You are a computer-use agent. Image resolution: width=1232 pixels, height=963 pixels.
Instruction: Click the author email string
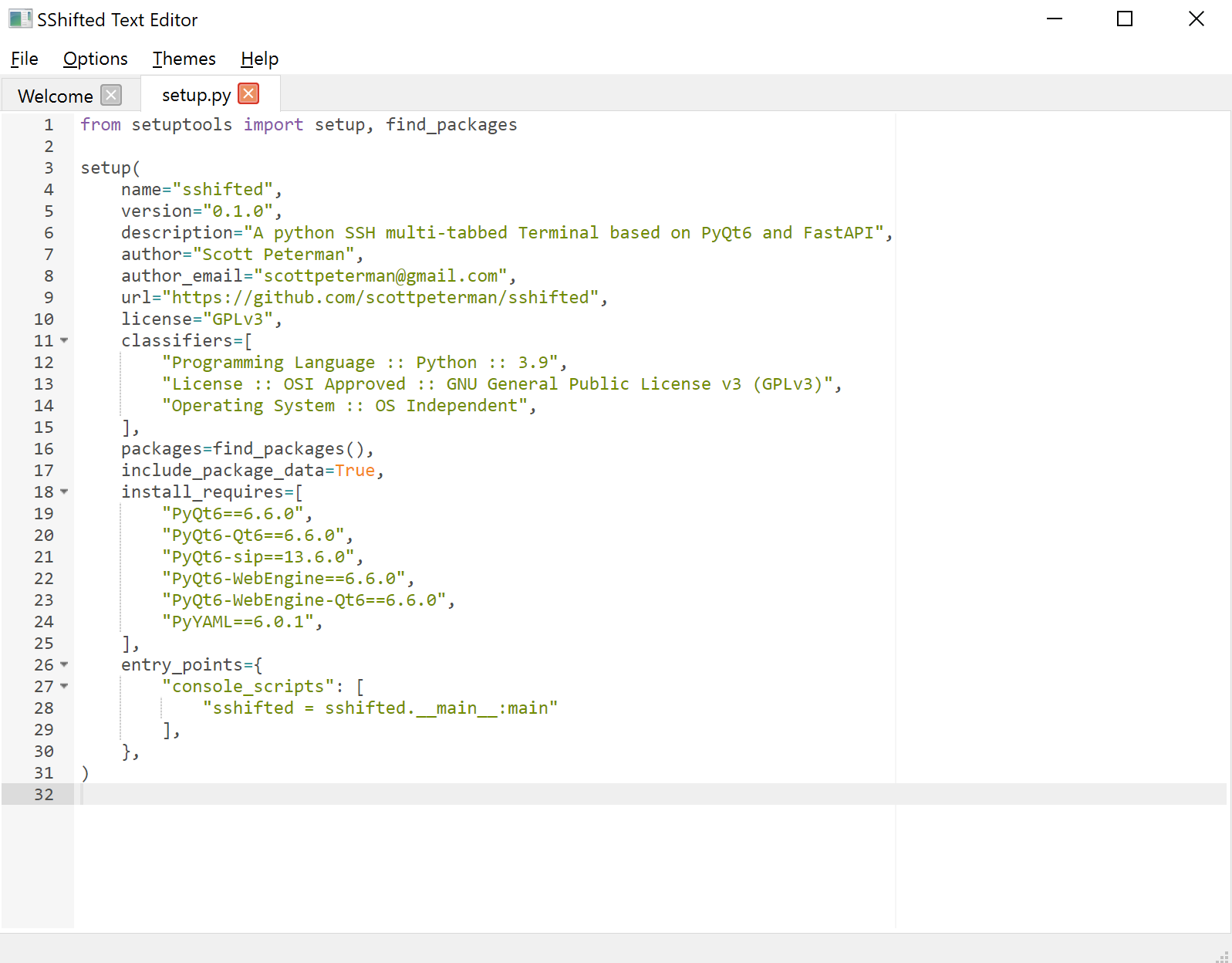(x=381, y=275)
